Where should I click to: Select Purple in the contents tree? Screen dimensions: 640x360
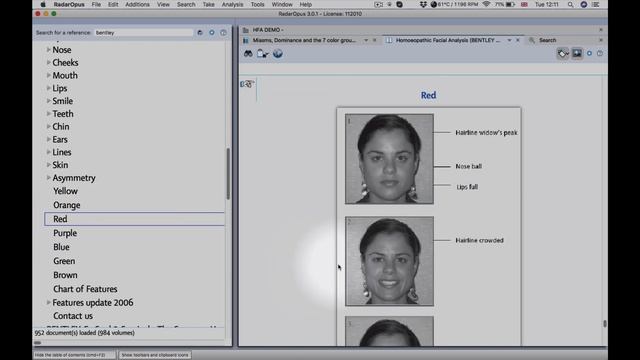[65, 233]
